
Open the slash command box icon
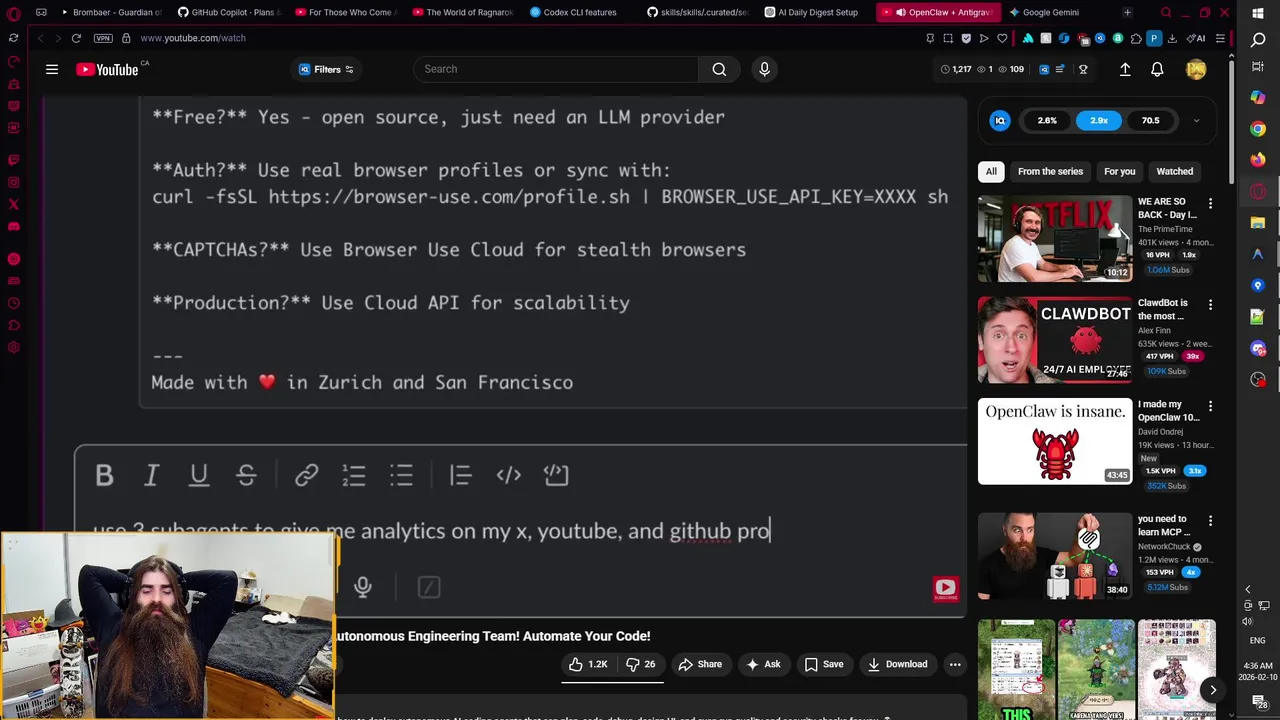(x=429, y=587)
